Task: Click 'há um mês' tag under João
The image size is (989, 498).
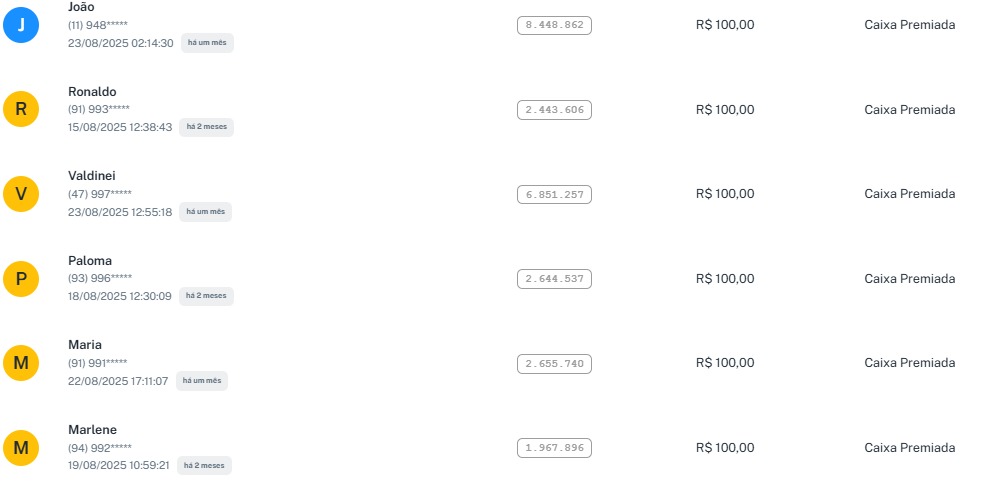Action: 207,43
